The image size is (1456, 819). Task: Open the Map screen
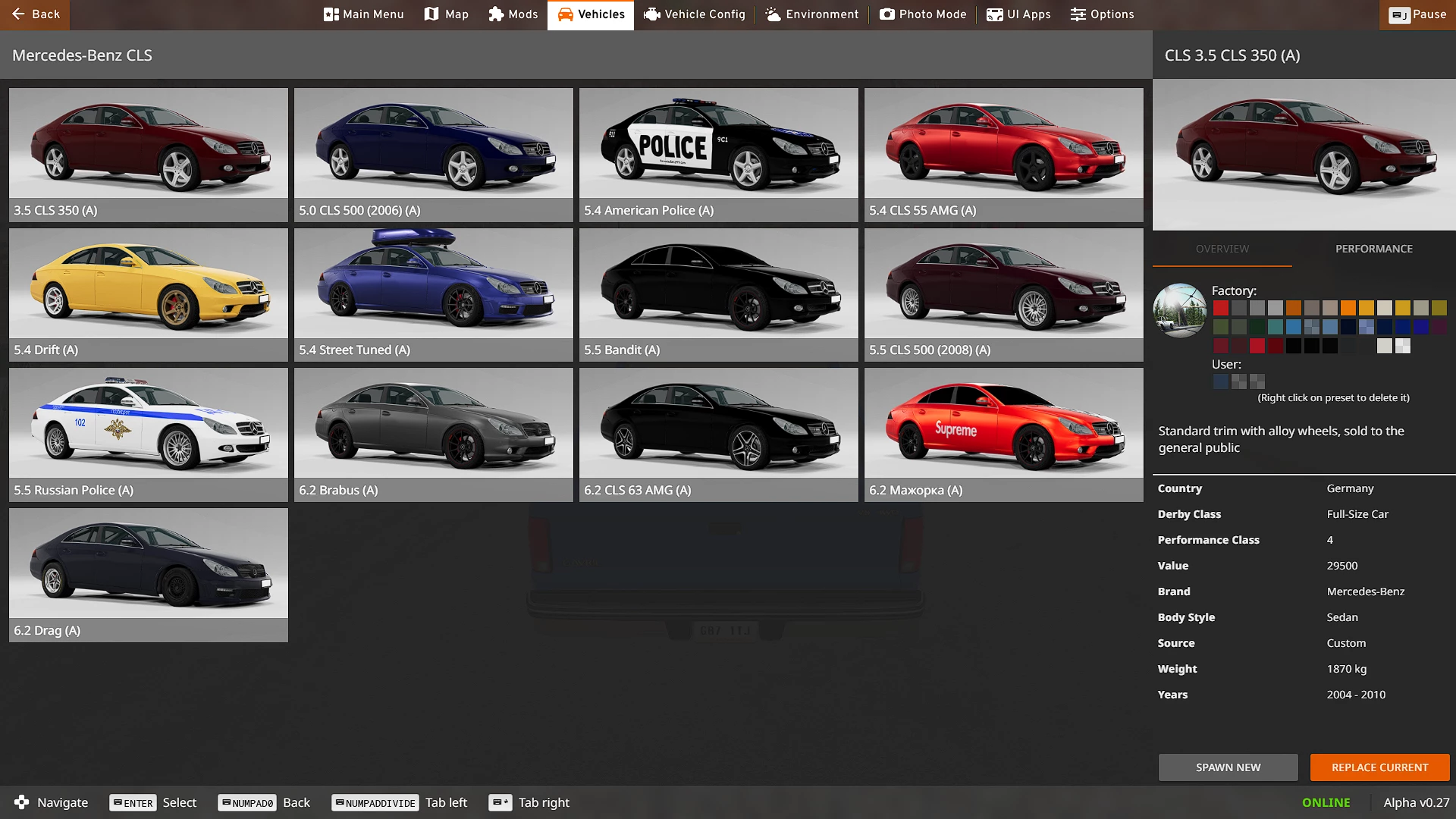pyautogui.click(x=446, y=14)
